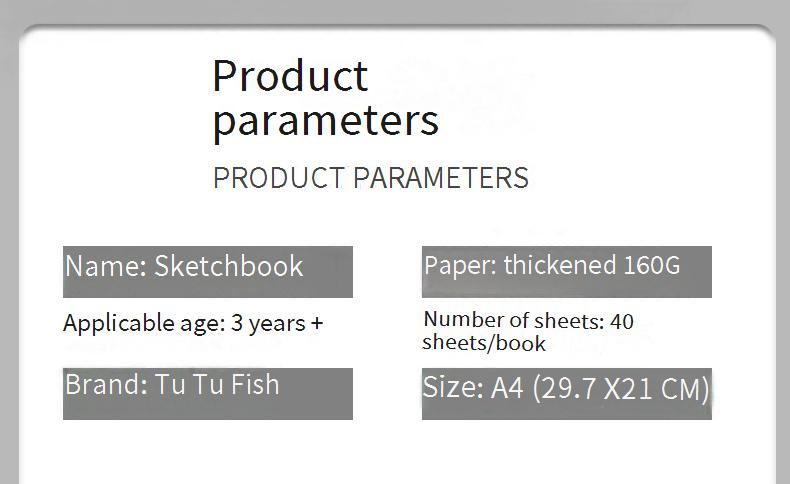Click the "Tu Tu Fish" brand name

tap(217, 385)
